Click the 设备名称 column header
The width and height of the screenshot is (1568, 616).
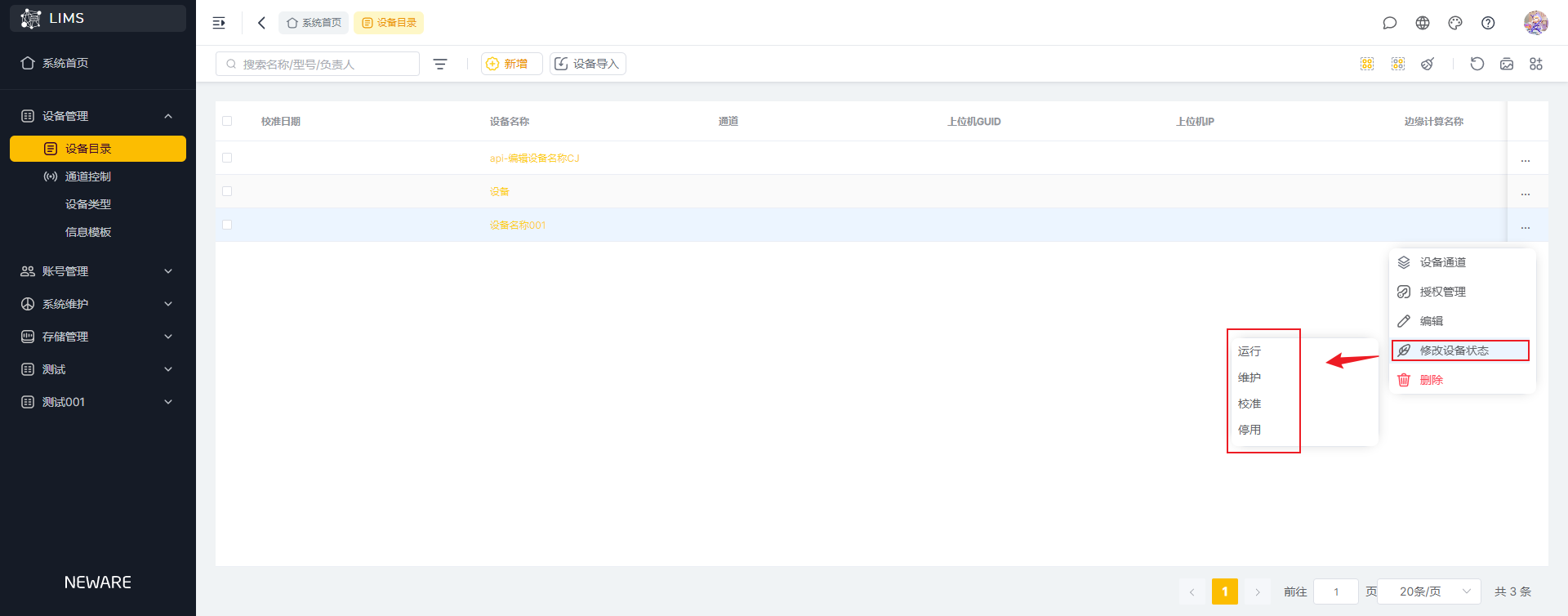point(510,122)
